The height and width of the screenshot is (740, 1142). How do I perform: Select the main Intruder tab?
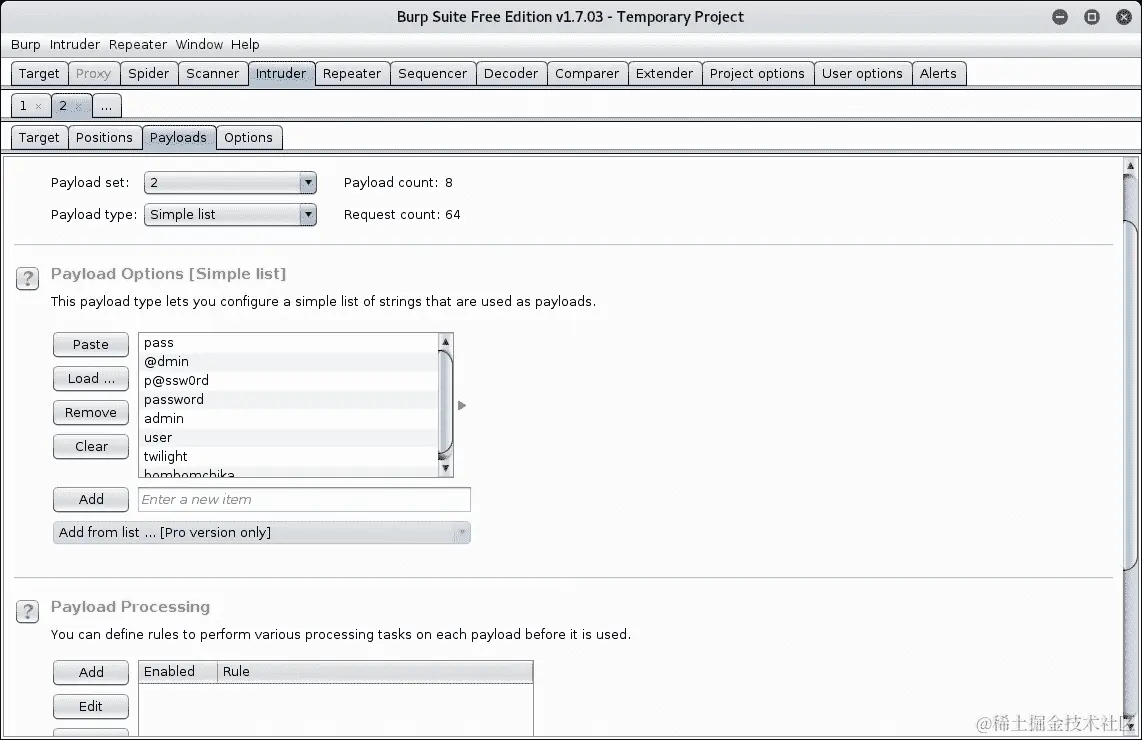[x=281, y=74]
